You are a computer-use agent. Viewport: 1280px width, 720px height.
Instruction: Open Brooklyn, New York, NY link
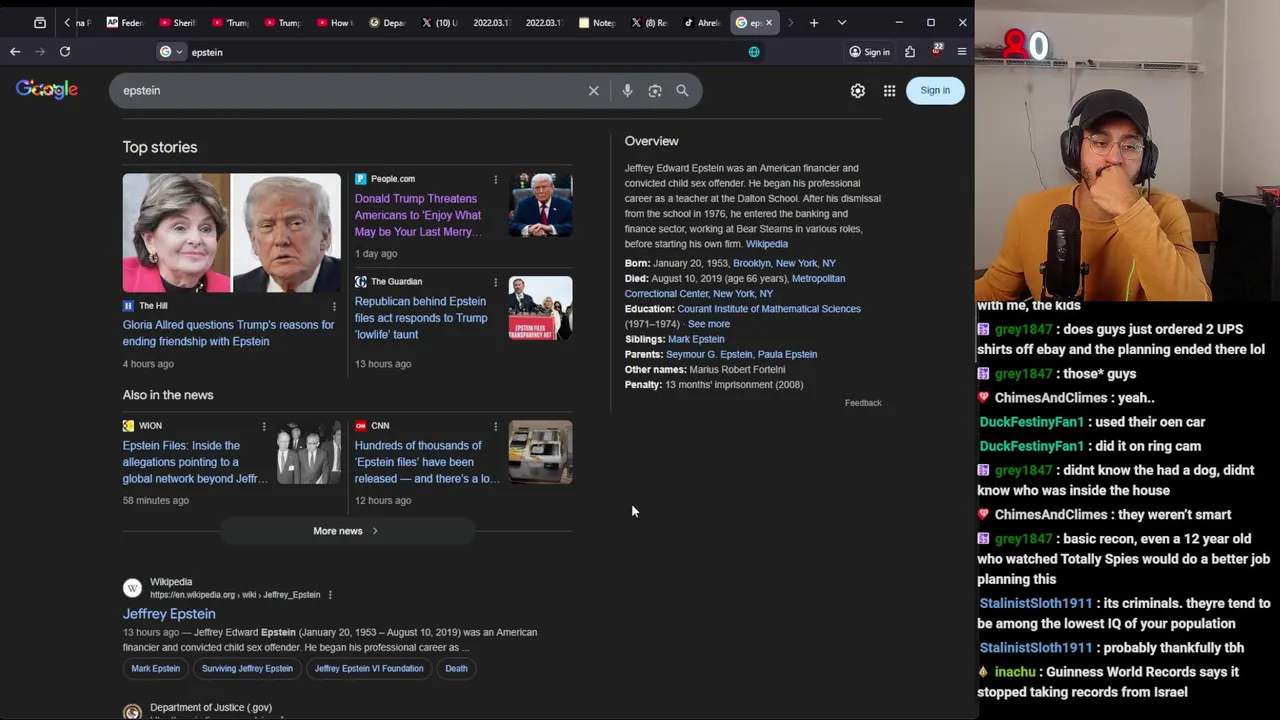(784, 263)
